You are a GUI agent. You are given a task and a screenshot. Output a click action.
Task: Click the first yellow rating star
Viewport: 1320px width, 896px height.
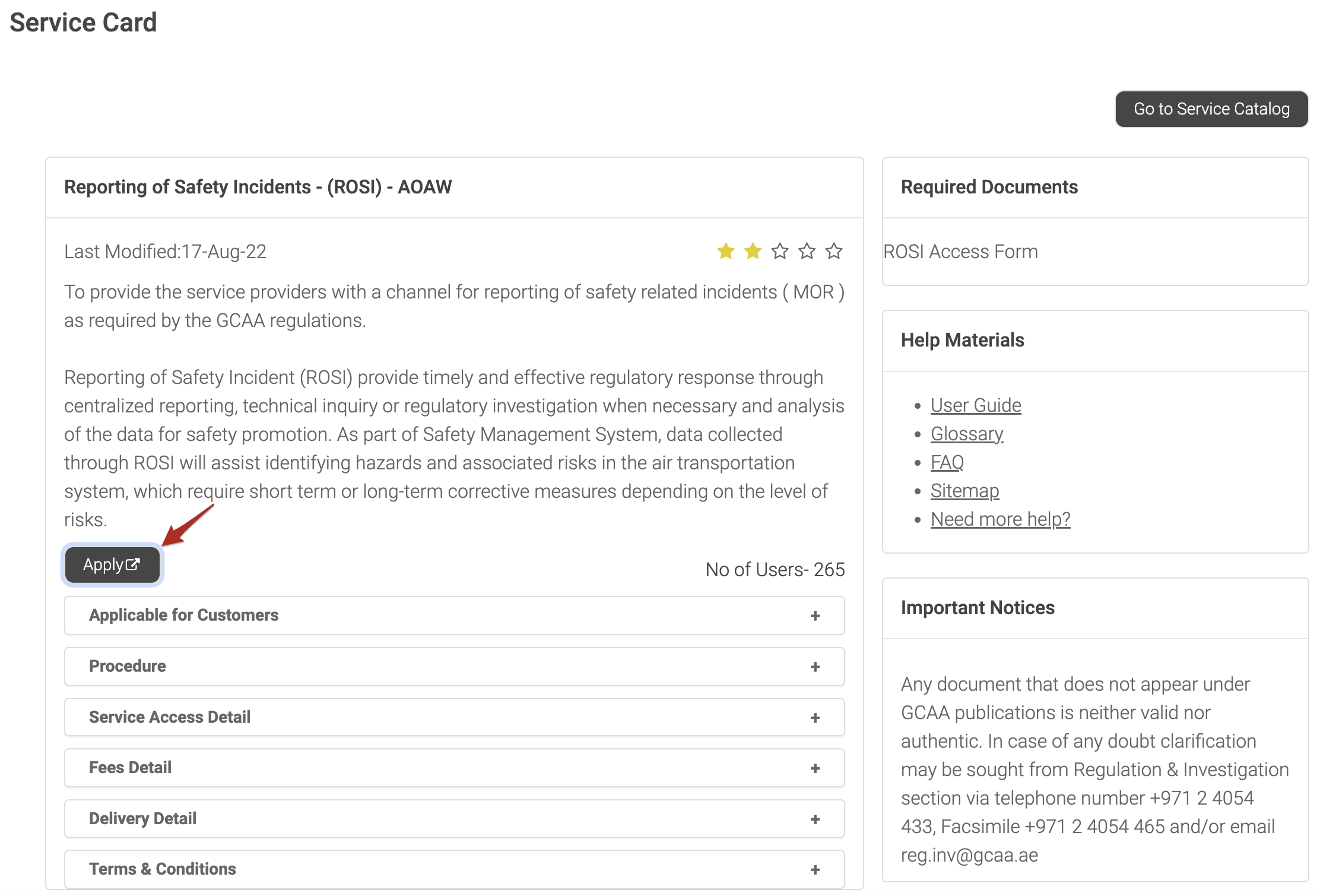pos(725,251)
